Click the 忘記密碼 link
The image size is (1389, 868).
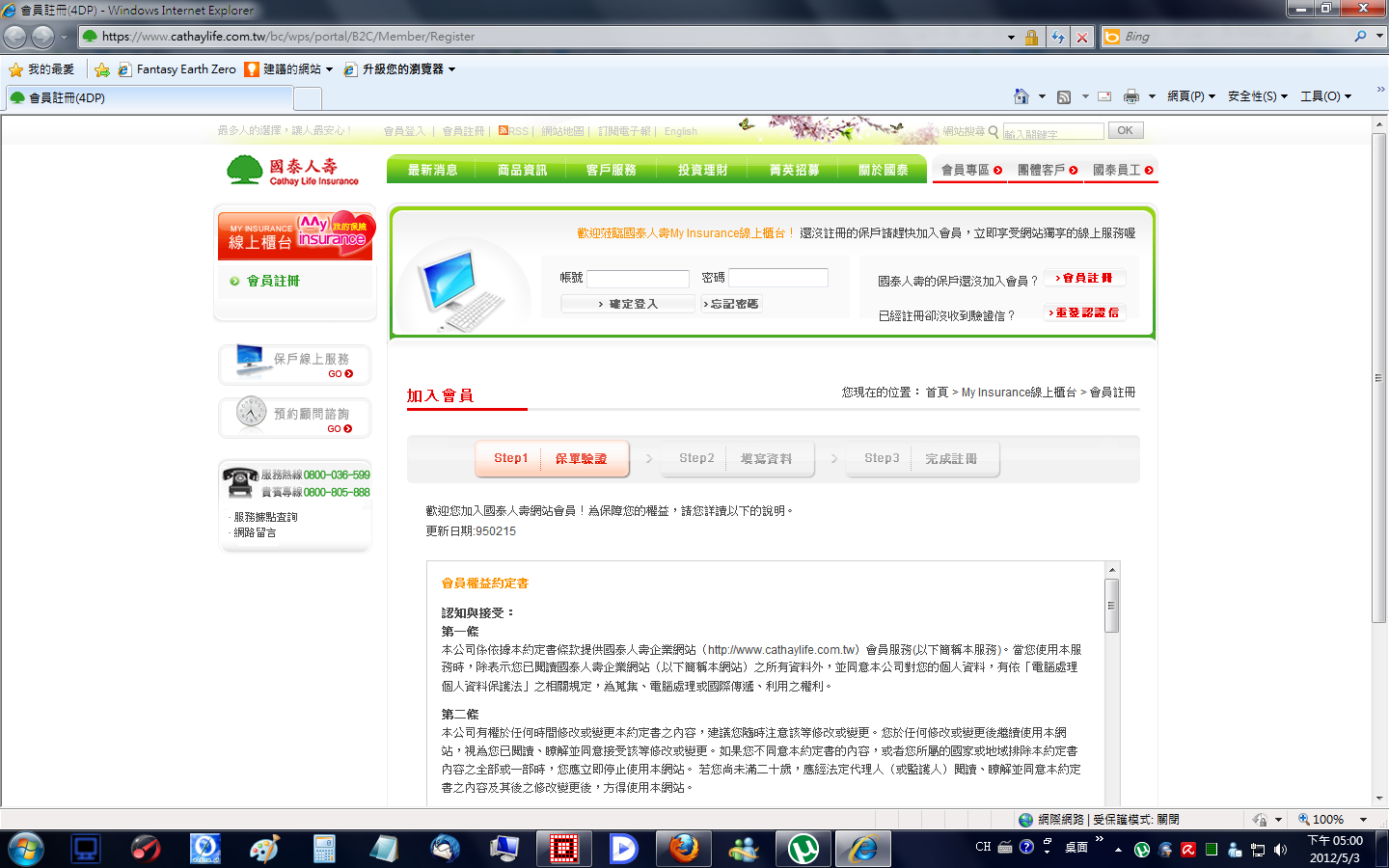click(731, 304)
